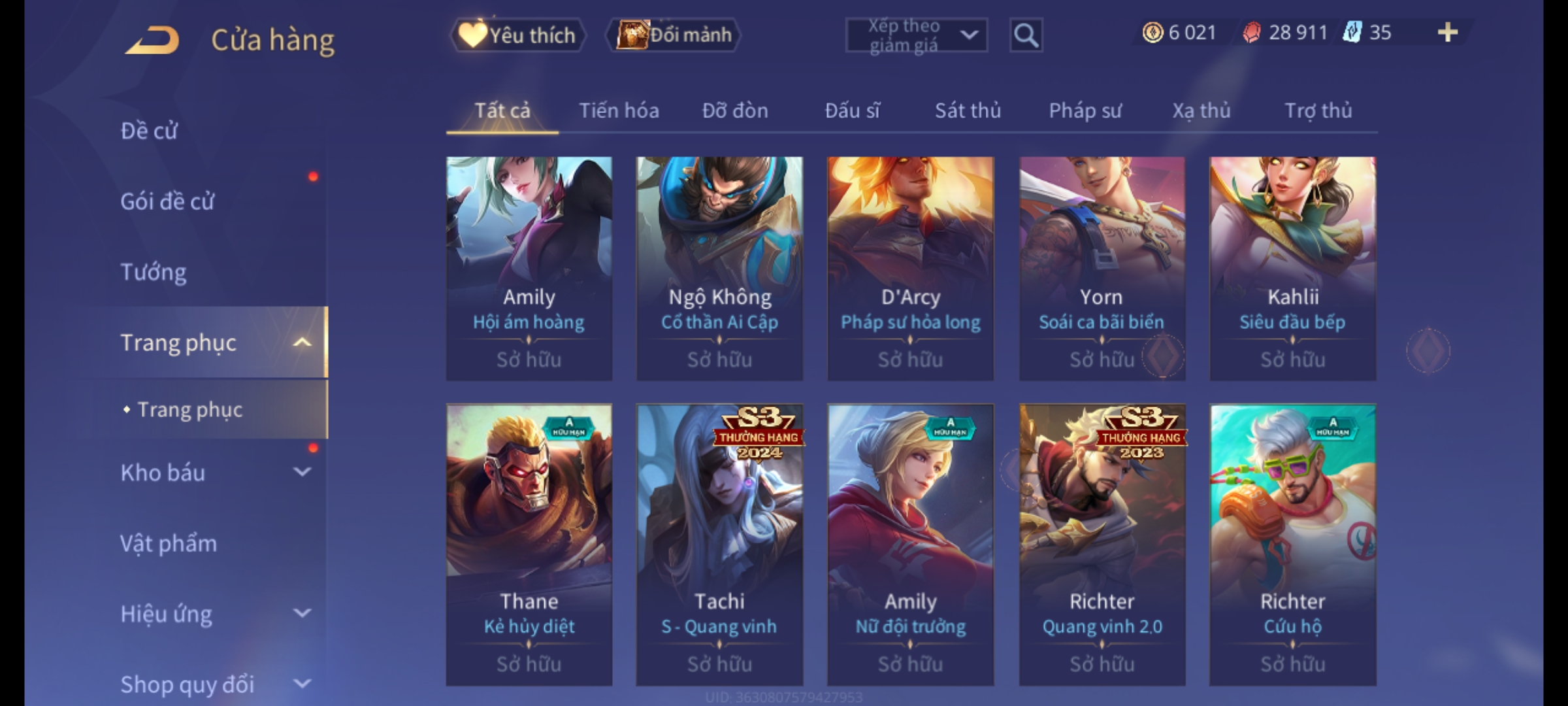Tap the back arrow icon beside Cửa hàng
The width and height of the screenshot is (1568, 706).
coord(152,41)
